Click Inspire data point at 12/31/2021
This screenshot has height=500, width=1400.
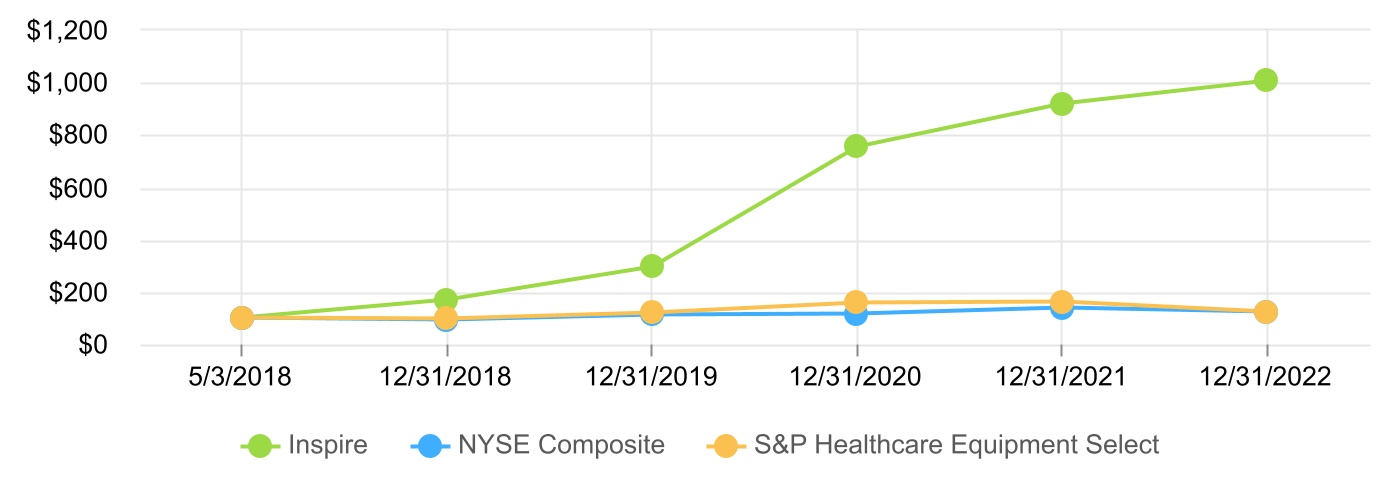click(1062, 103)
